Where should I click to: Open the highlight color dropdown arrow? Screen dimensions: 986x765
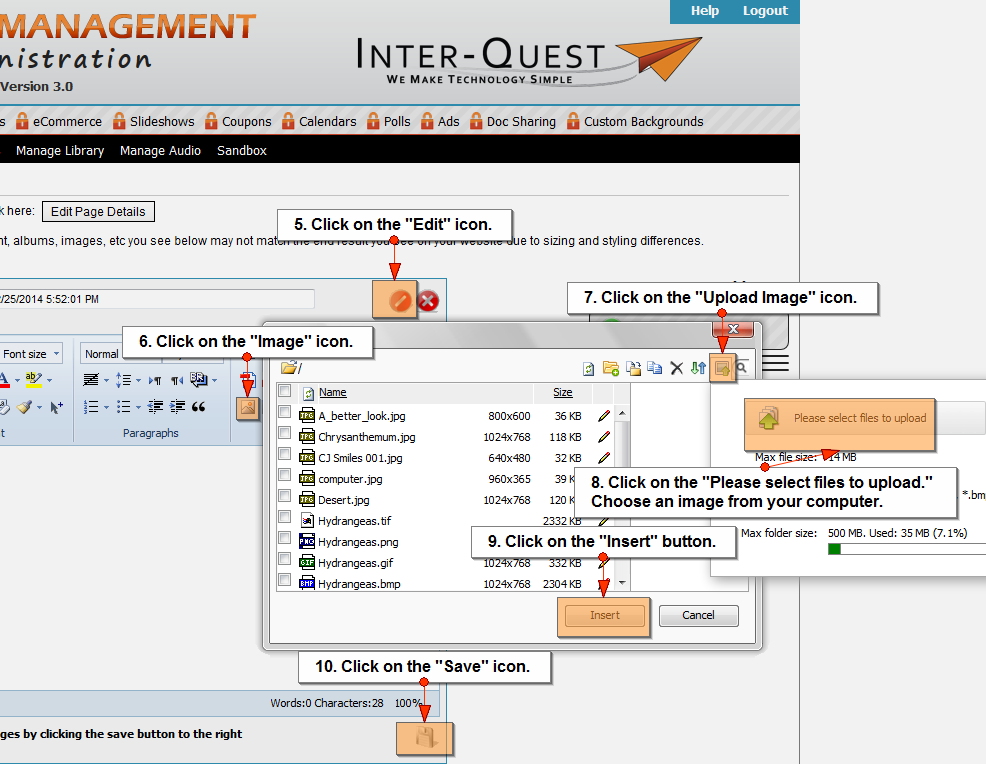click(x=50, y=380)
